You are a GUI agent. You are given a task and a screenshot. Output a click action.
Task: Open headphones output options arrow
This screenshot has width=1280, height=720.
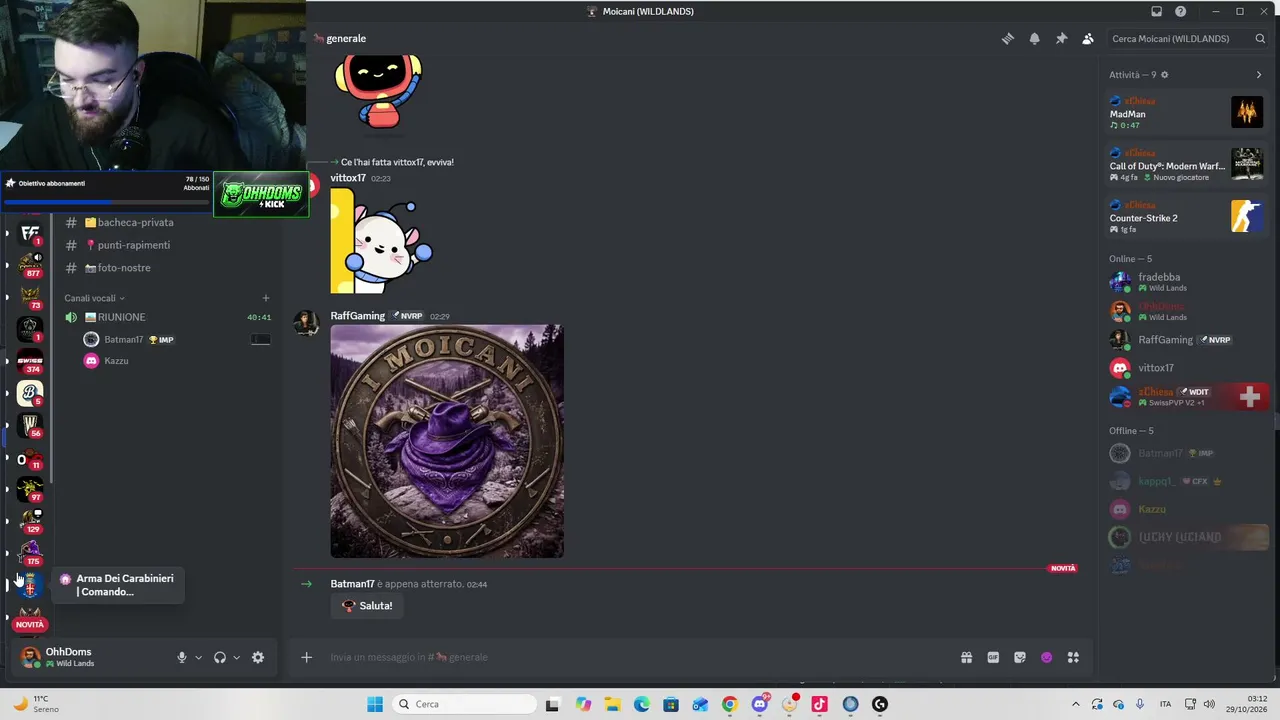pos(236,658)
